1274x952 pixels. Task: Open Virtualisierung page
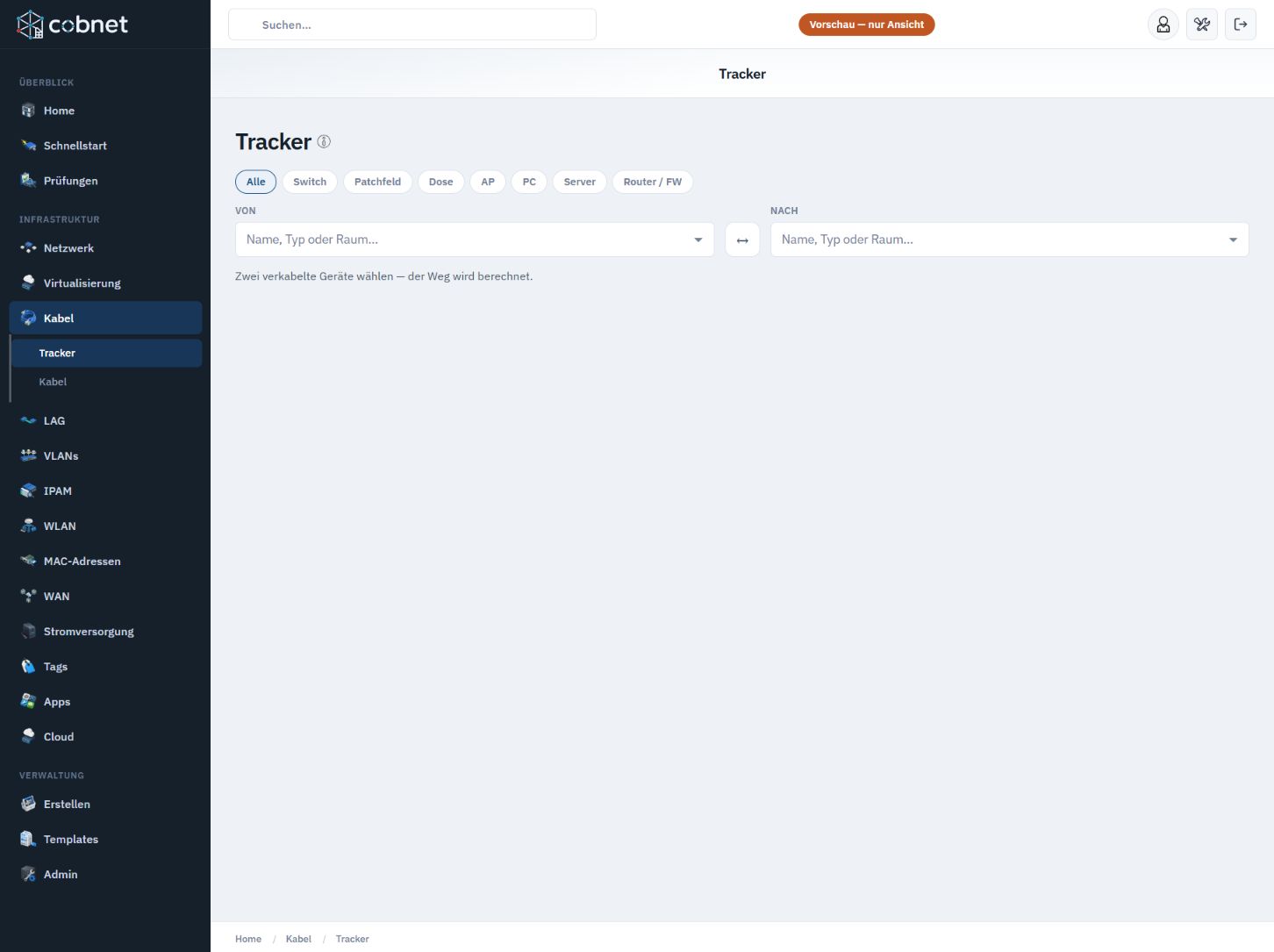click(105, 283)
